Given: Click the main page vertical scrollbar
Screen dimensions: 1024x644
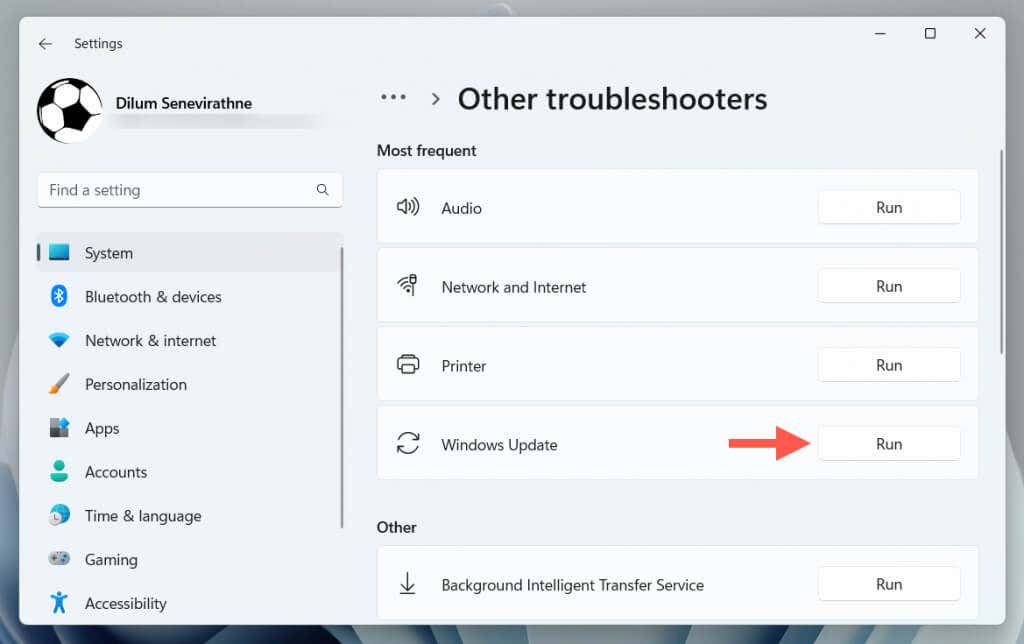Looking at the screenshot, I should click(1001, 251).
